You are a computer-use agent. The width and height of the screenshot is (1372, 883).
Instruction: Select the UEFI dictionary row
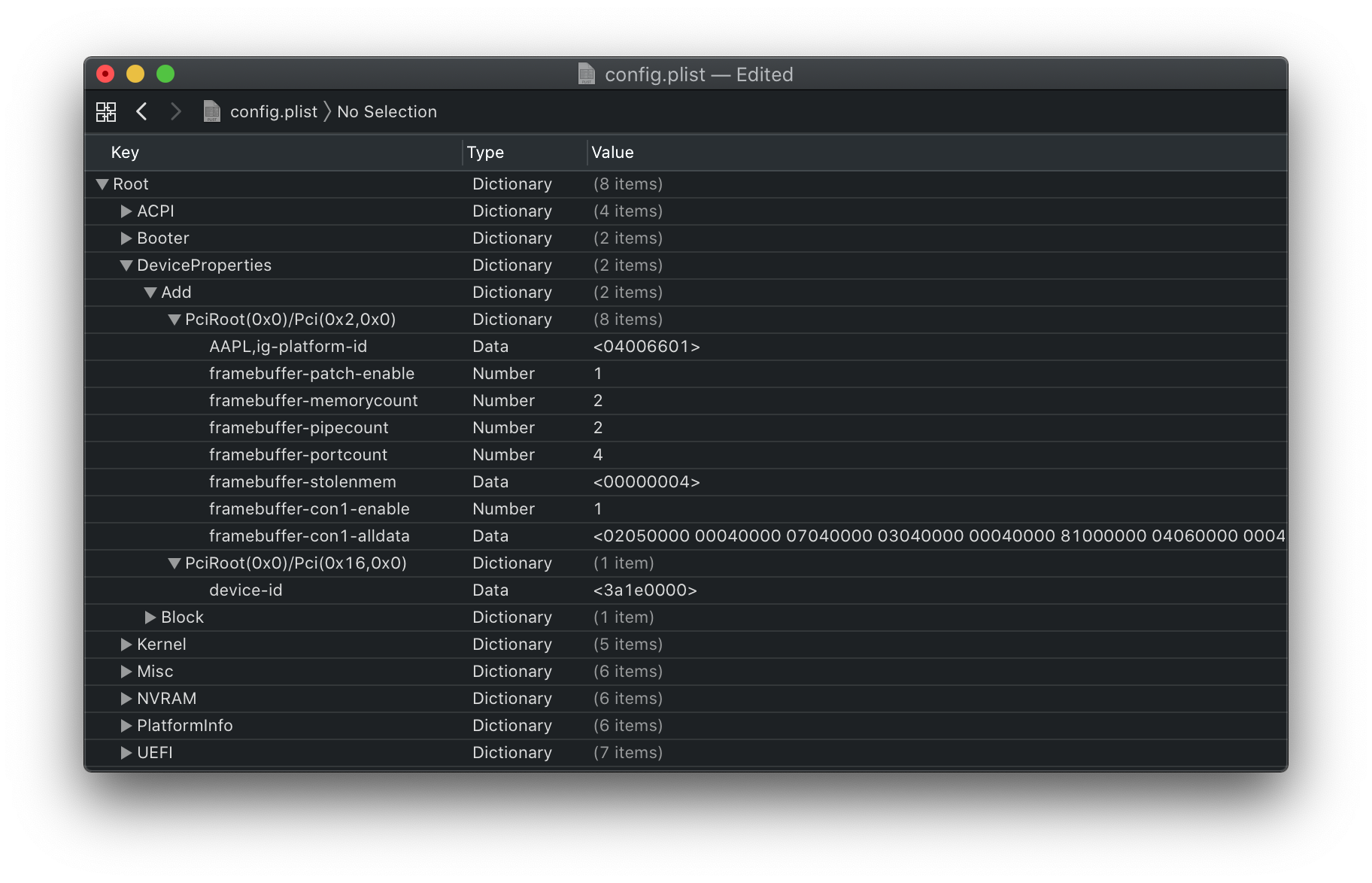click(x=155, y=752)
